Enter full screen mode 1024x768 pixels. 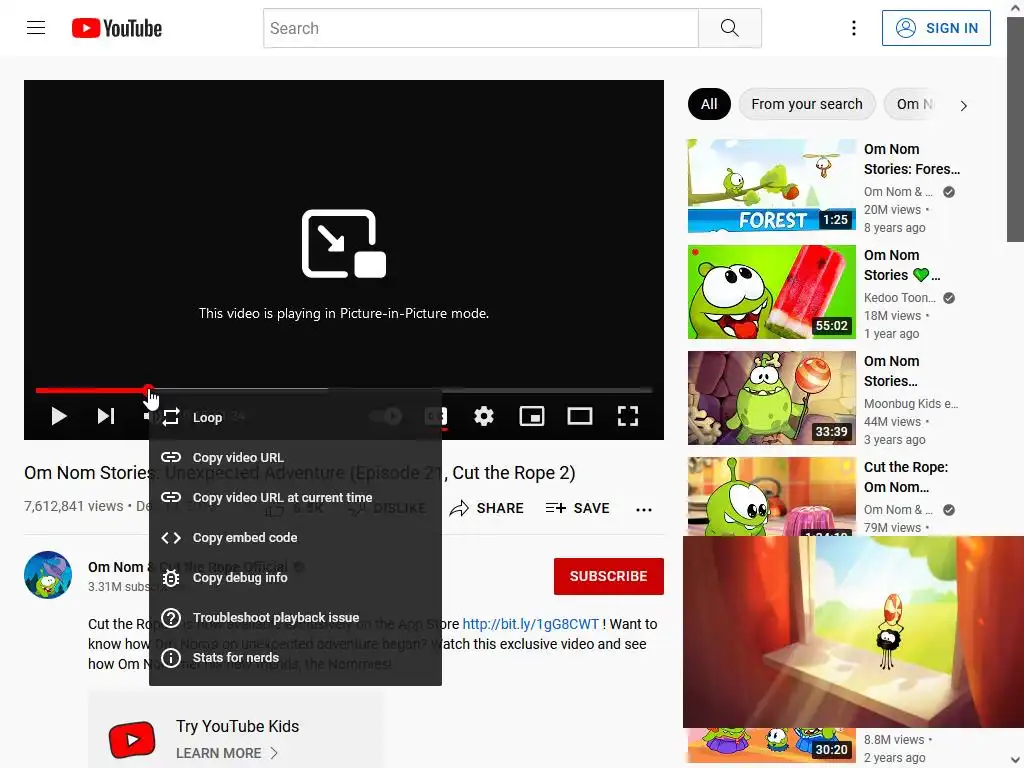pos(628,416)
